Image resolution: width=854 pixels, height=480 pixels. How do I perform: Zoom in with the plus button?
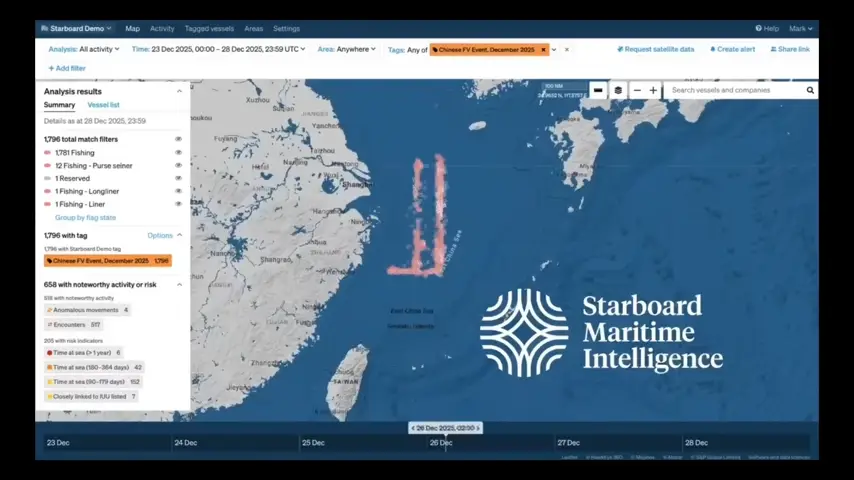click(653, 90)
